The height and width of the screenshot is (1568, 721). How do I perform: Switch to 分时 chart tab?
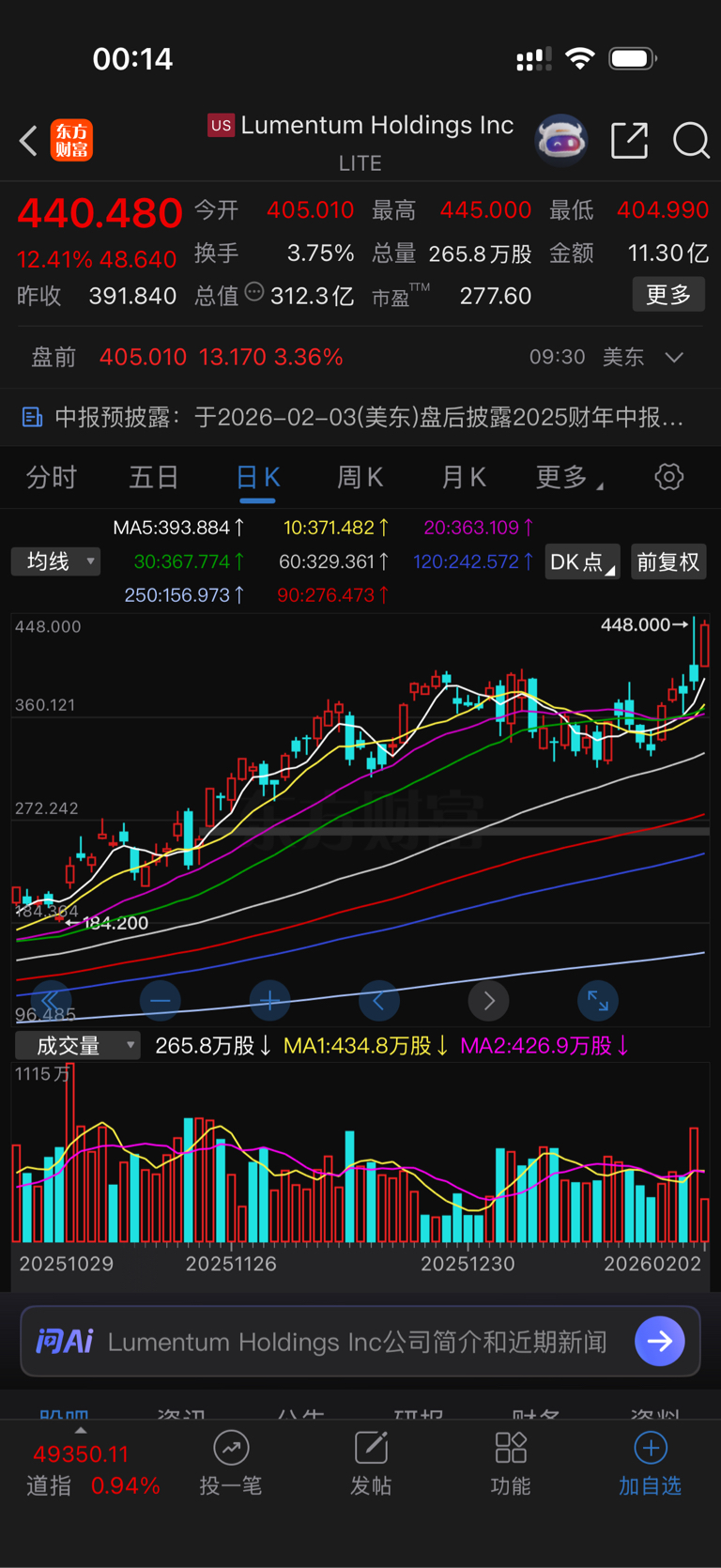(x=52, y=477)
